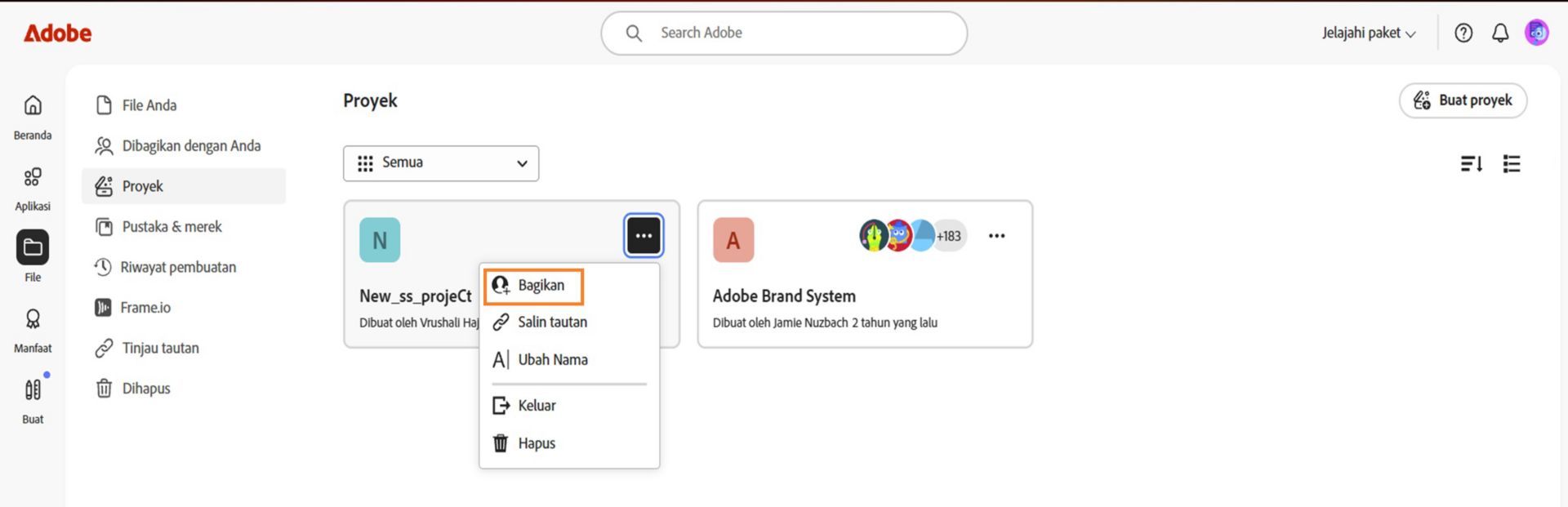This screenshot has width=1568, height=507.
Task: Click the Adobe logo
Action: tap(57, 33)
